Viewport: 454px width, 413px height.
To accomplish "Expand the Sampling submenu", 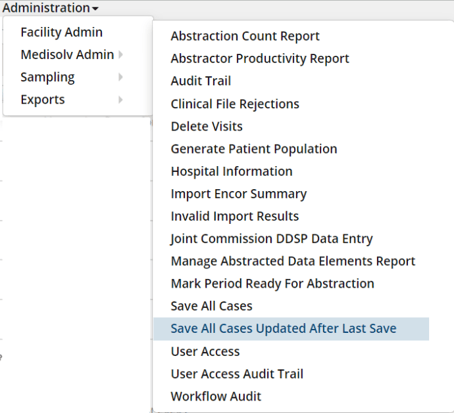I will click(72, 77).
